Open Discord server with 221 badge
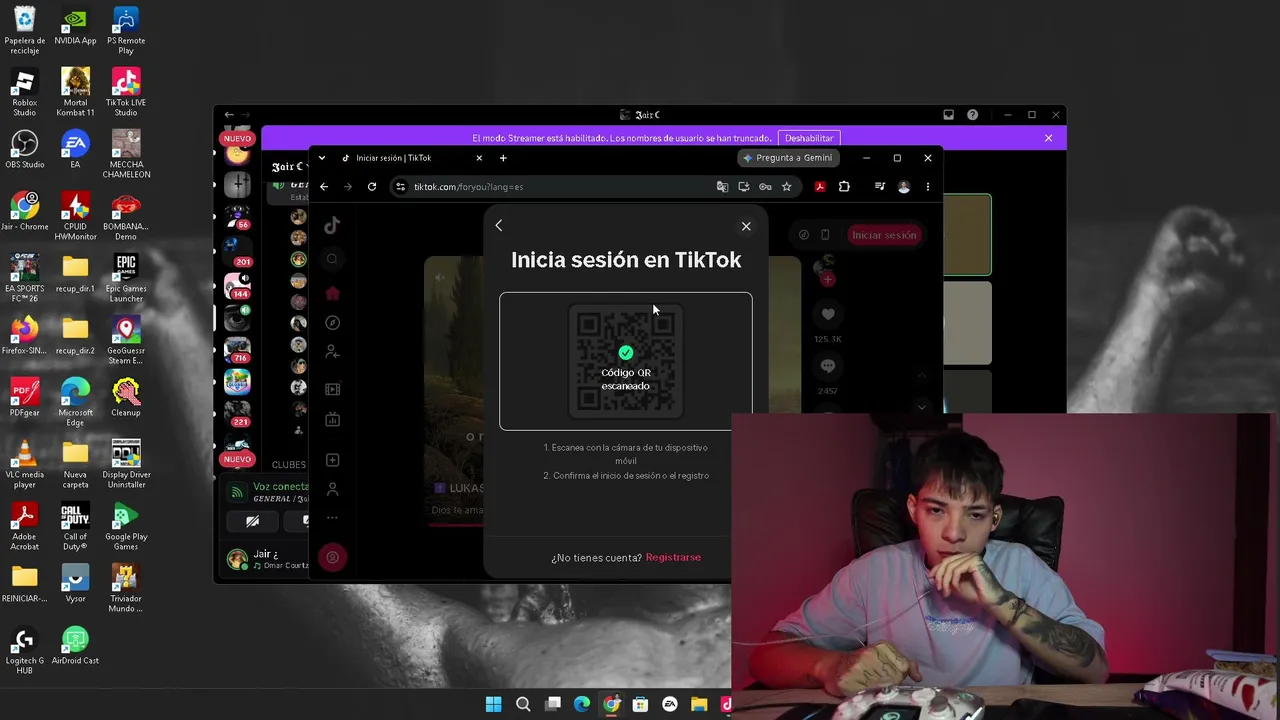Image resolution: width=1280 pixels, height=720 pixels. coord(237,412)
